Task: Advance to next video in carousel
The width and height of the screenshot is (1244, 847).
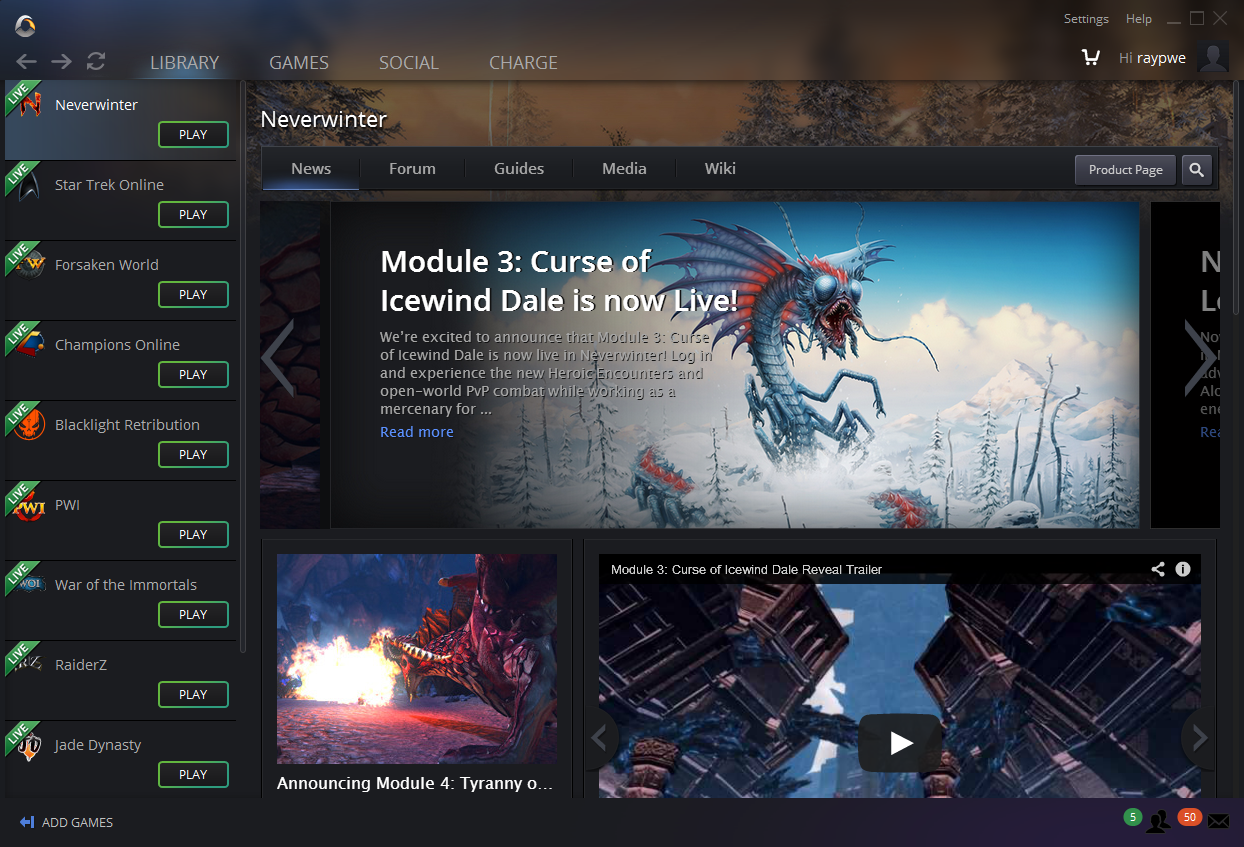Action: pyautogui.click(x=1199, y=738)
